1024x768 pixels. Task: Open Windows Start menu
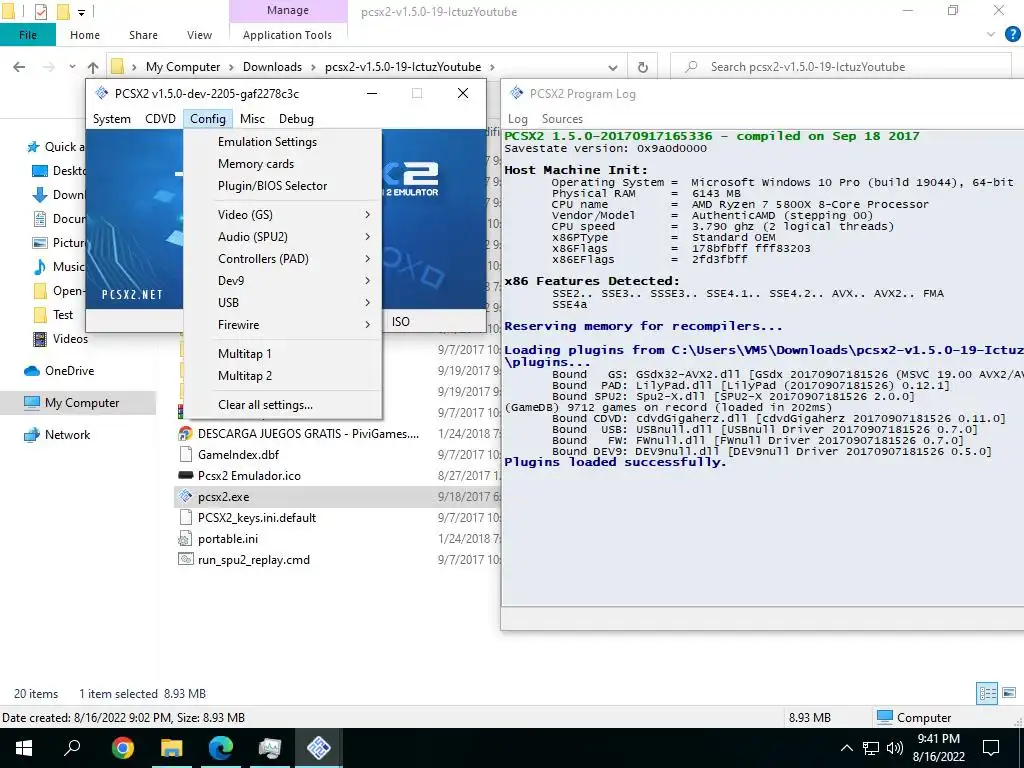24,748
